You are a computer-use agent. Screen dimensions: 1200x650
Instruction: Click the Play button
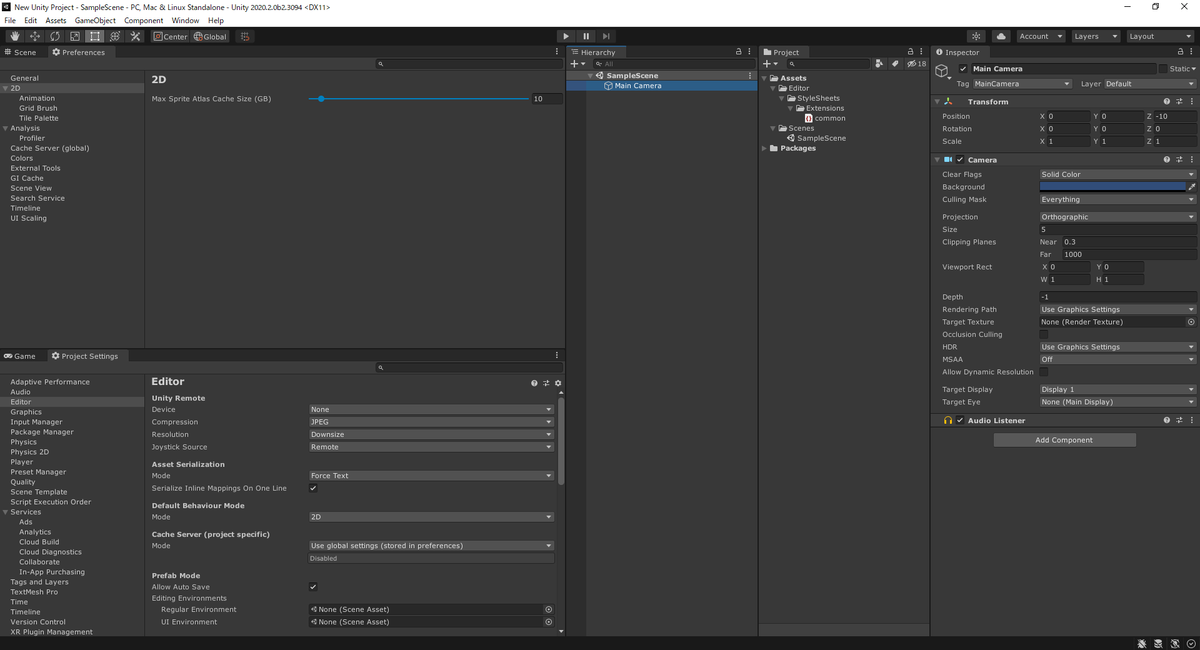tap(566, 36)
